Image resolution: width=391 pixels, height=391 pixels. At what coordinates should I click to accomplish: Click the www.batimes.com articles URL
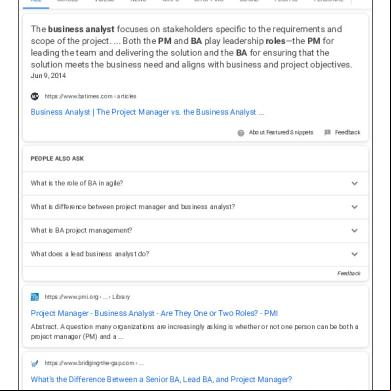90,96
